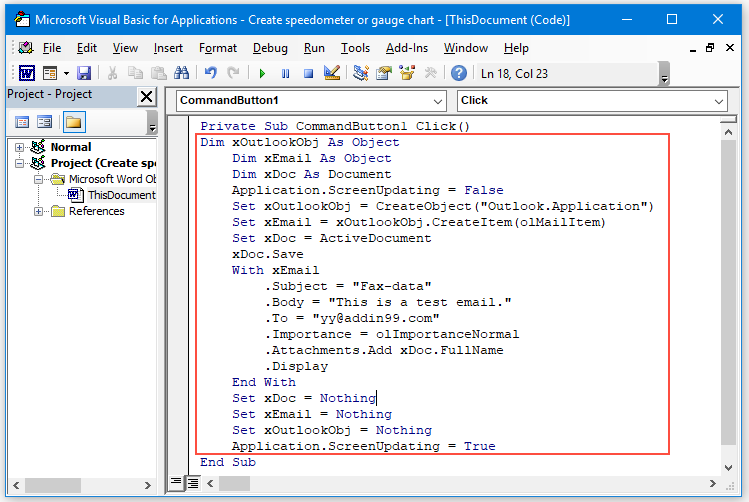Image resolution: width=749 pixels, height=502 pixels.
Task: Click View Code in the Project panel
Action: click(x=22, y=122)
